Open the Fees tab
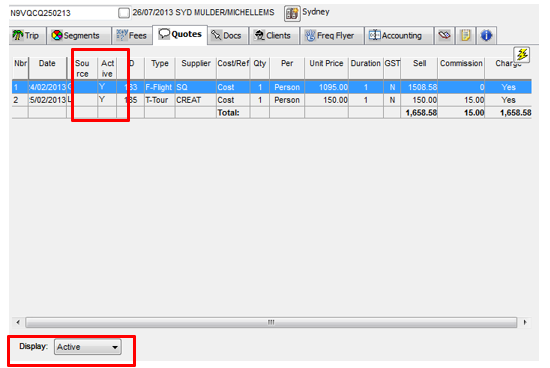Screen dimensions: 550x368 point(132,35)
